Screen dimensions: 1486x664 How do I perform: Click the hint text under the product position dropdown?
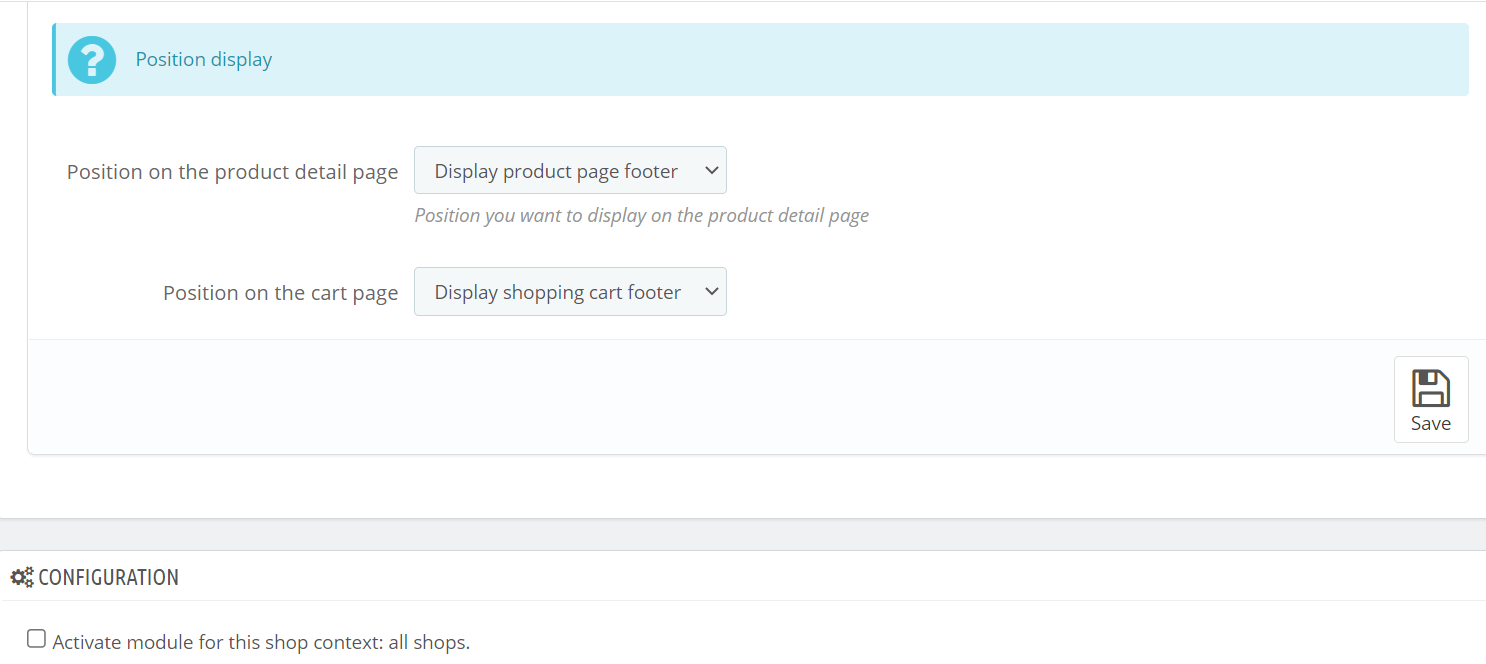(641, 215)
